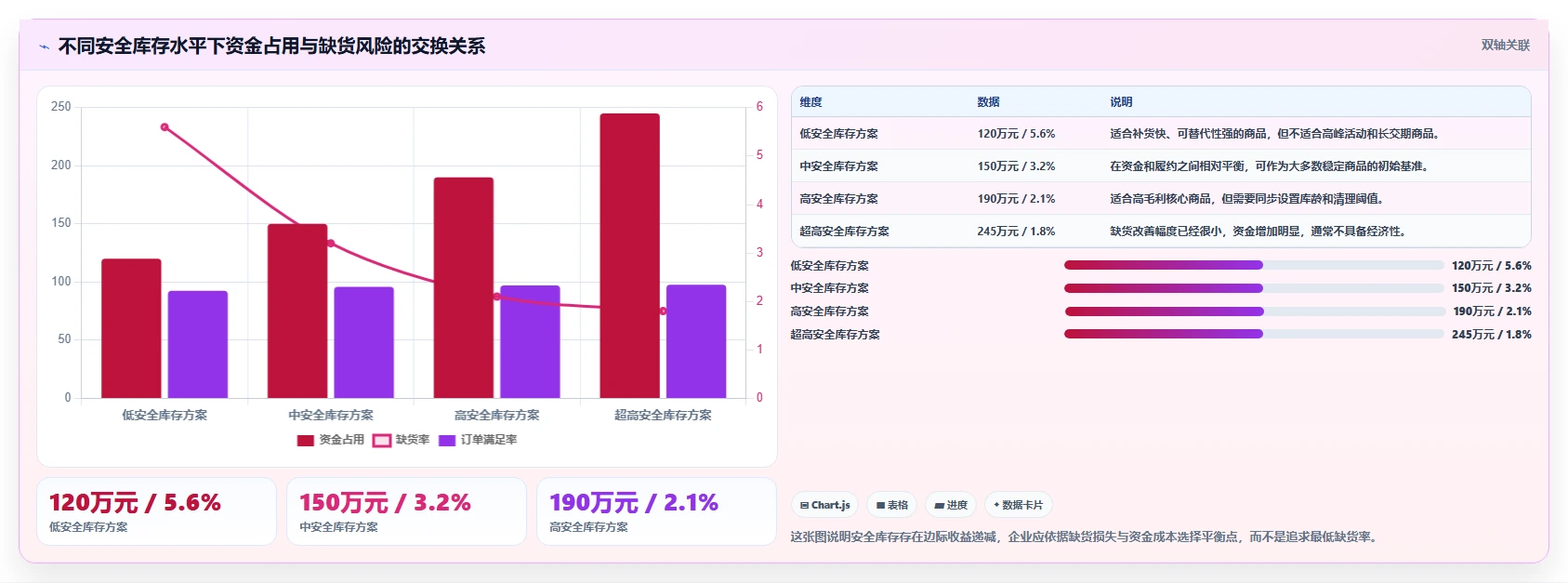The image size is (1568, 583).
Task: Click the 维度 column header
Action: 810,102
